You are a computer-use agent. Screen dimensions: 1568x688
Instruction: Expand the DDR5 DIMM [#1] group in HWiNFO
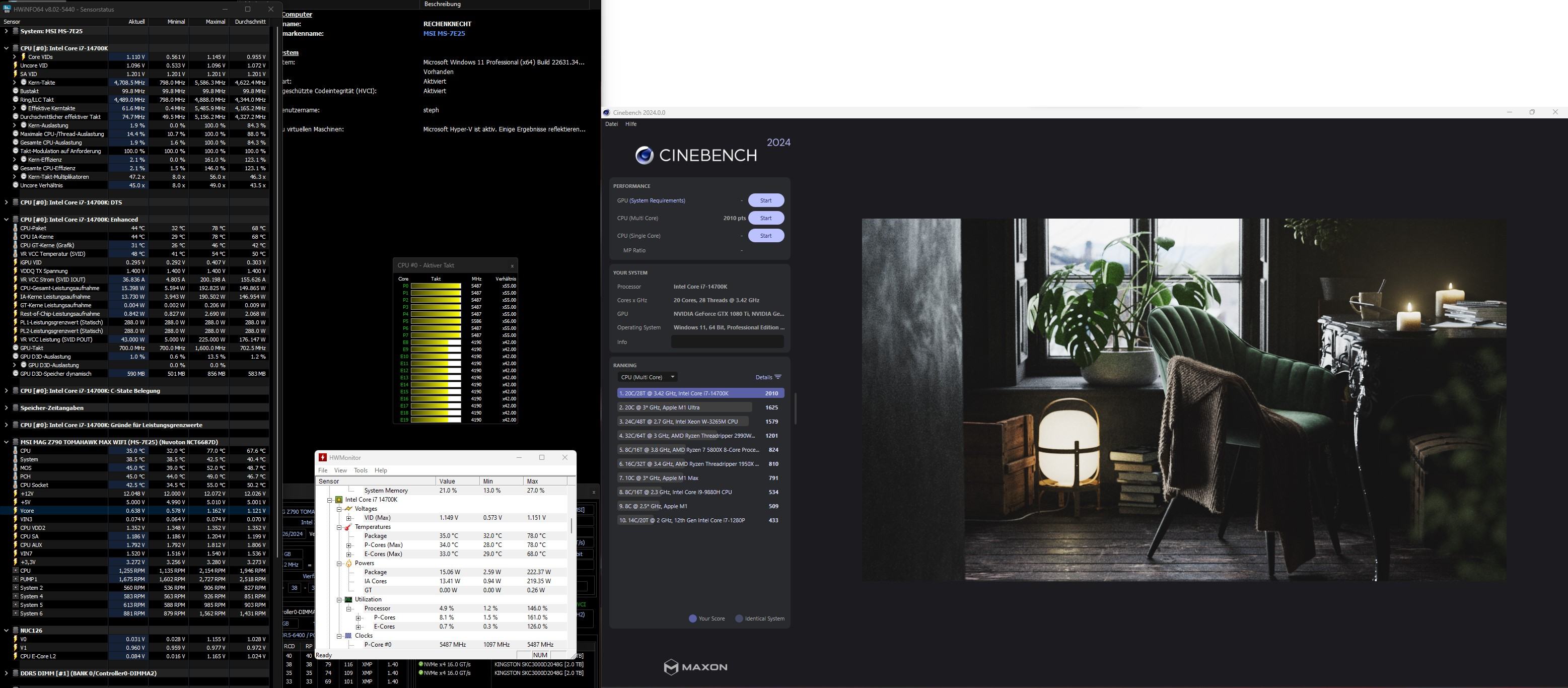click(6, 673)
